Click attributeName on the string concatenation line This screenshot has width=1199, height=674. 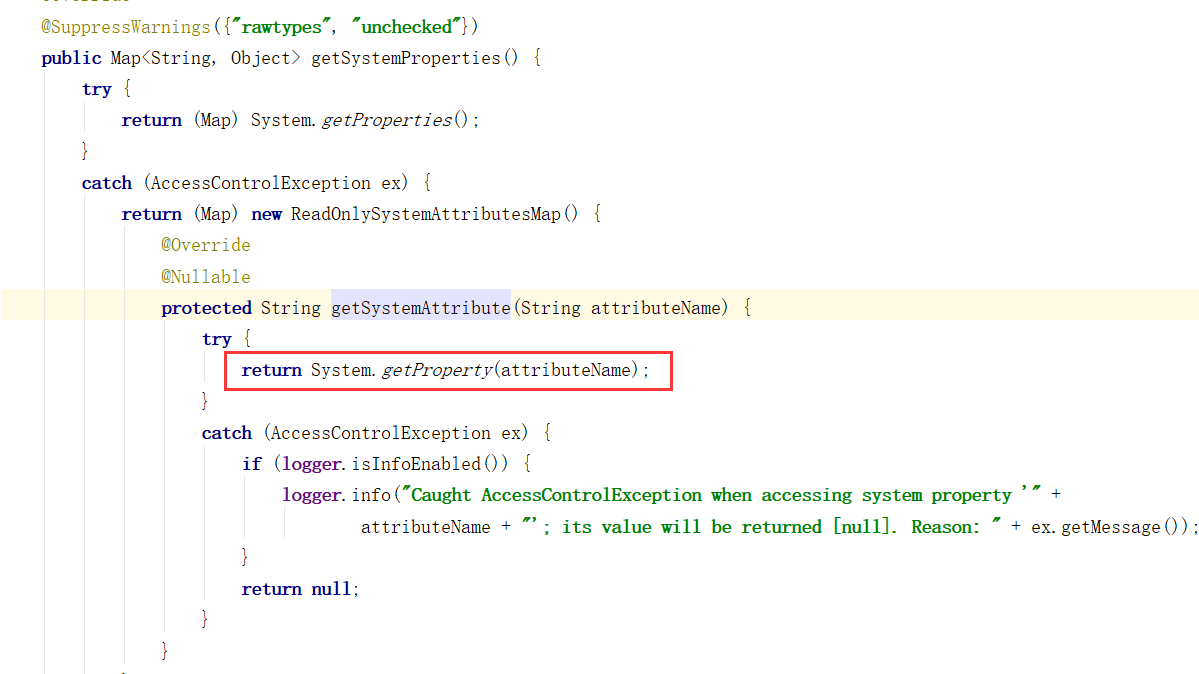[425, 527]
